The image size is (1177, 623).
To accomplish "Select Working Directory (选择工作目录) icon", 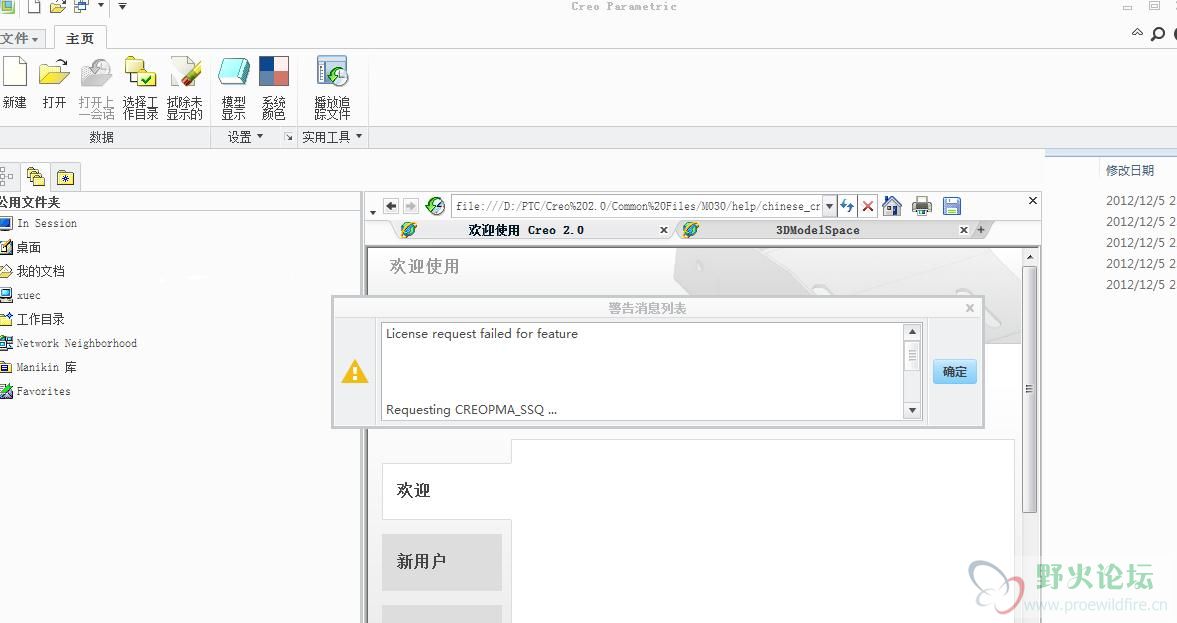I will click(140, 72).
